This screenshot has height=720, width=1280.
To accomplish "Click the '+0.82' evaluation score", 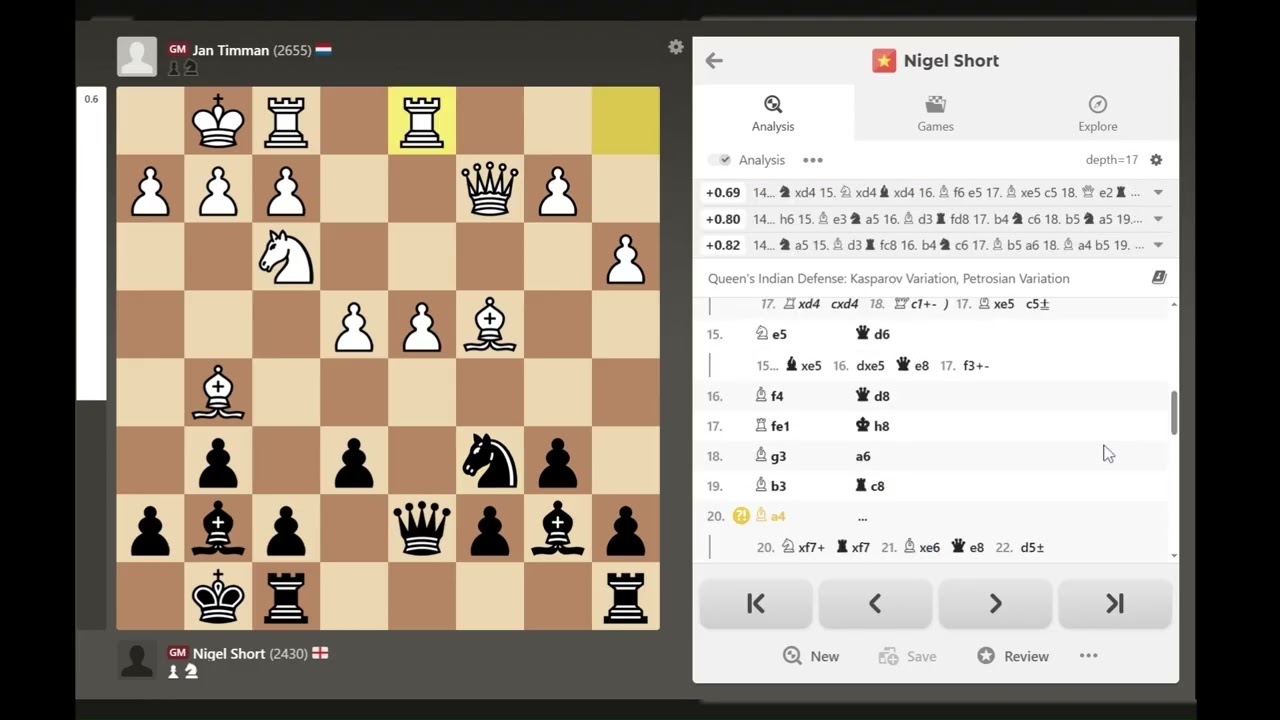I will (723, 245).
